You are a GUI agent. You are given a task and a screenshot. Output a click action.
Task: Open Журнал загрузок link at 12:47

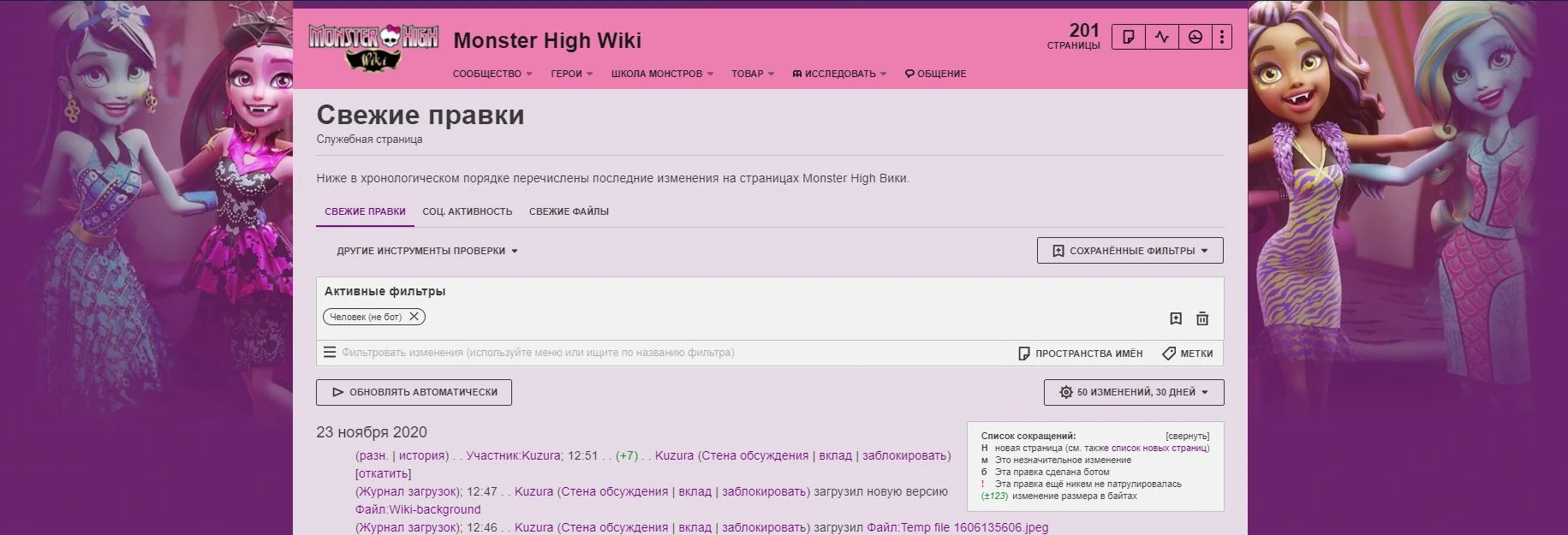coord(408,491)
